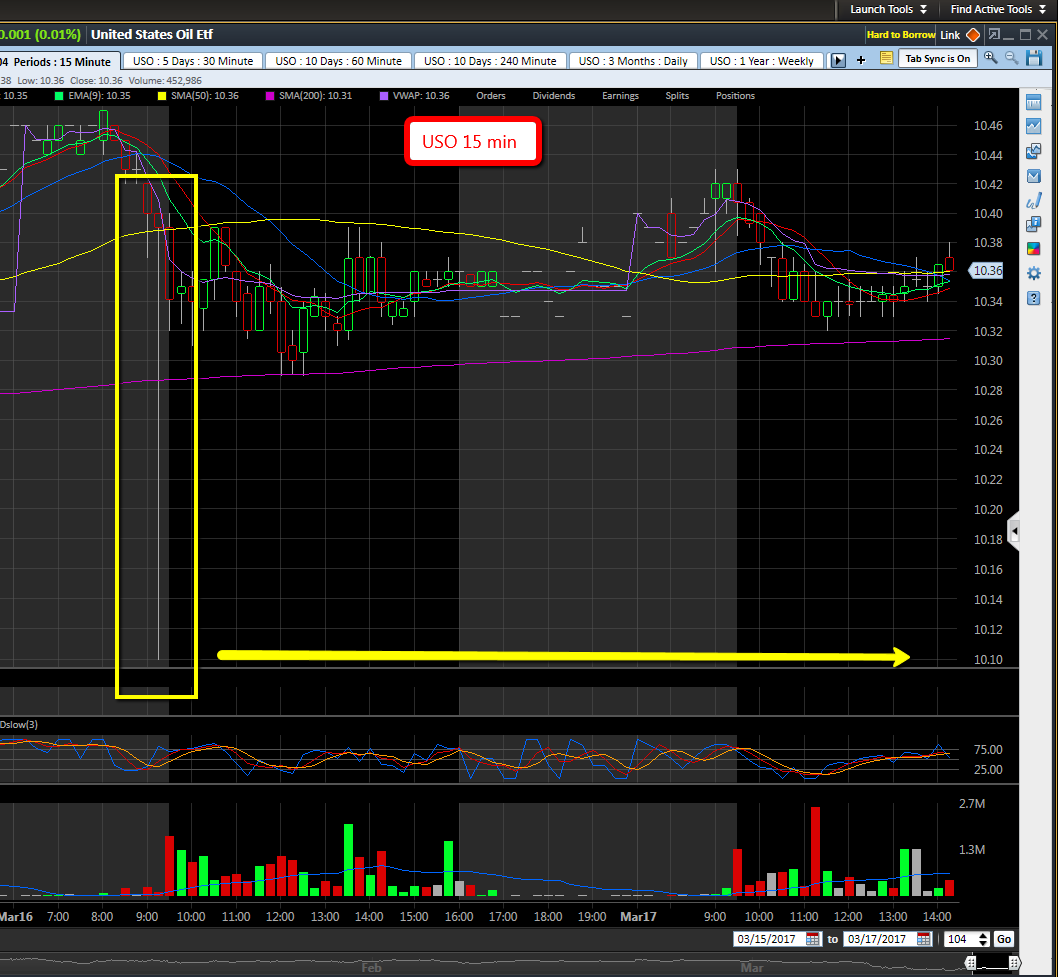
Task: Add a new chart tab with plus button
Action: pyautogui.click(x=861, y=60)
